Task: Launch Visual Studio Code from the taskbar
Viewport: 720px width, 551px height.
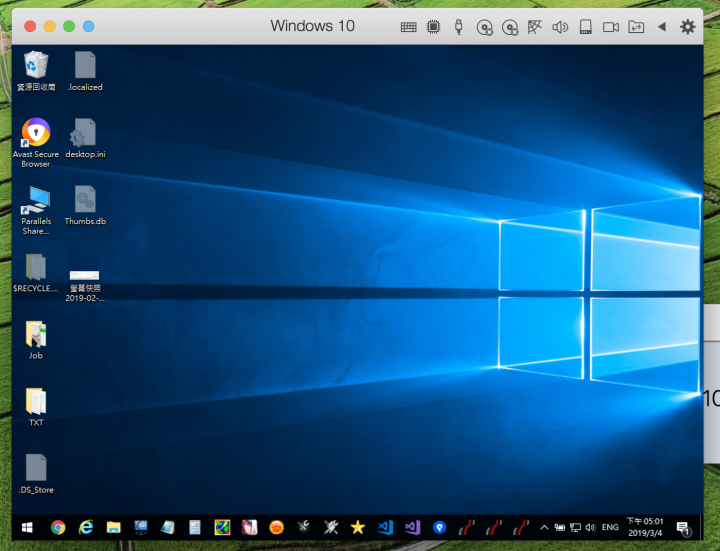Action: (x=385, y=528)
